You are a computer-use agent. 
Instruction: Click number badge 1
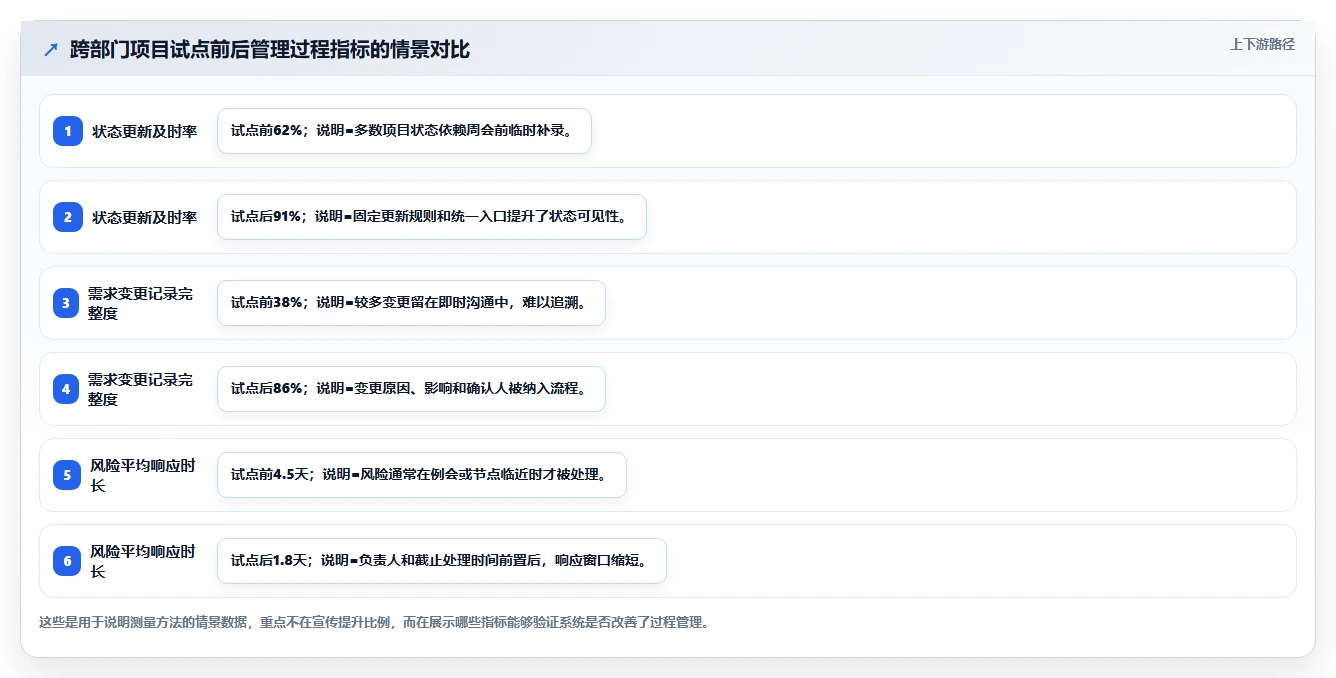point(68,131)
